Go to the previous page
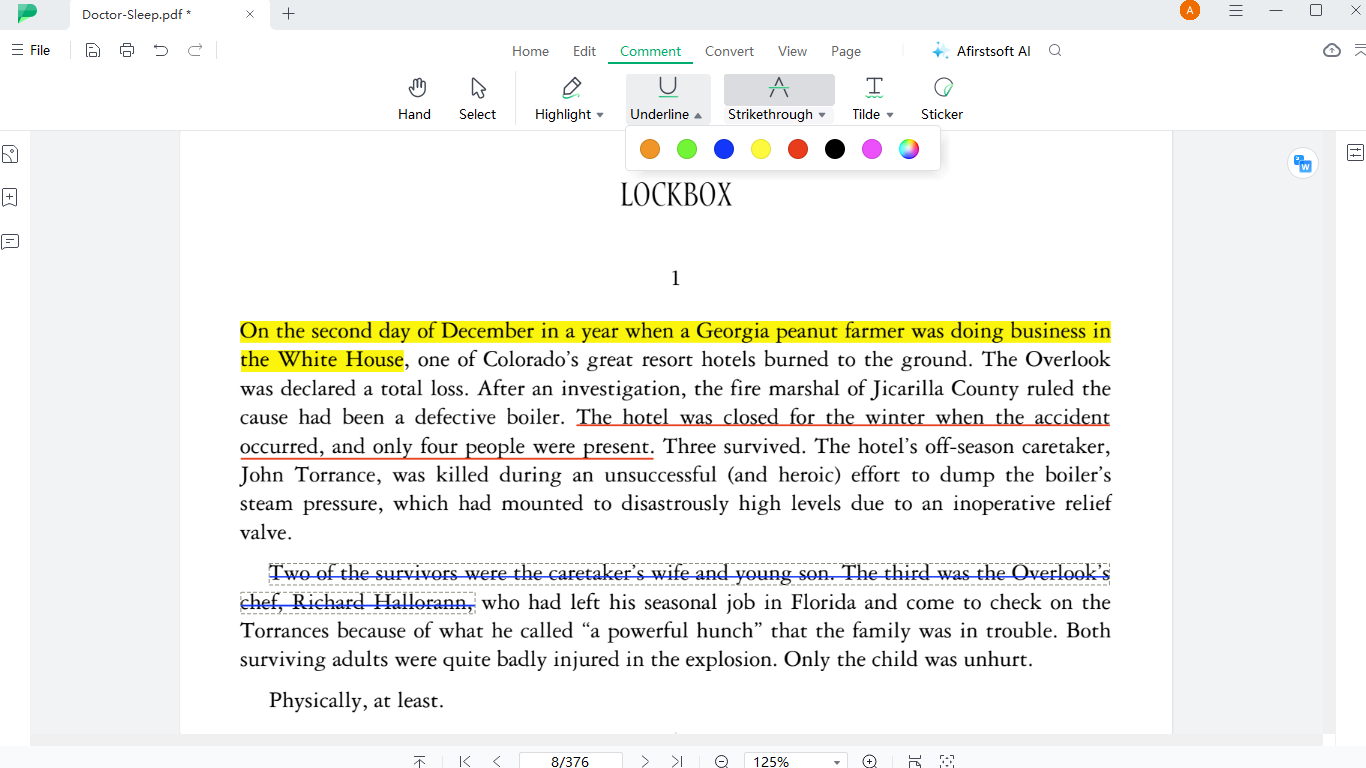This screenshot has height=768, width=1366. click(x=497, y=761)
